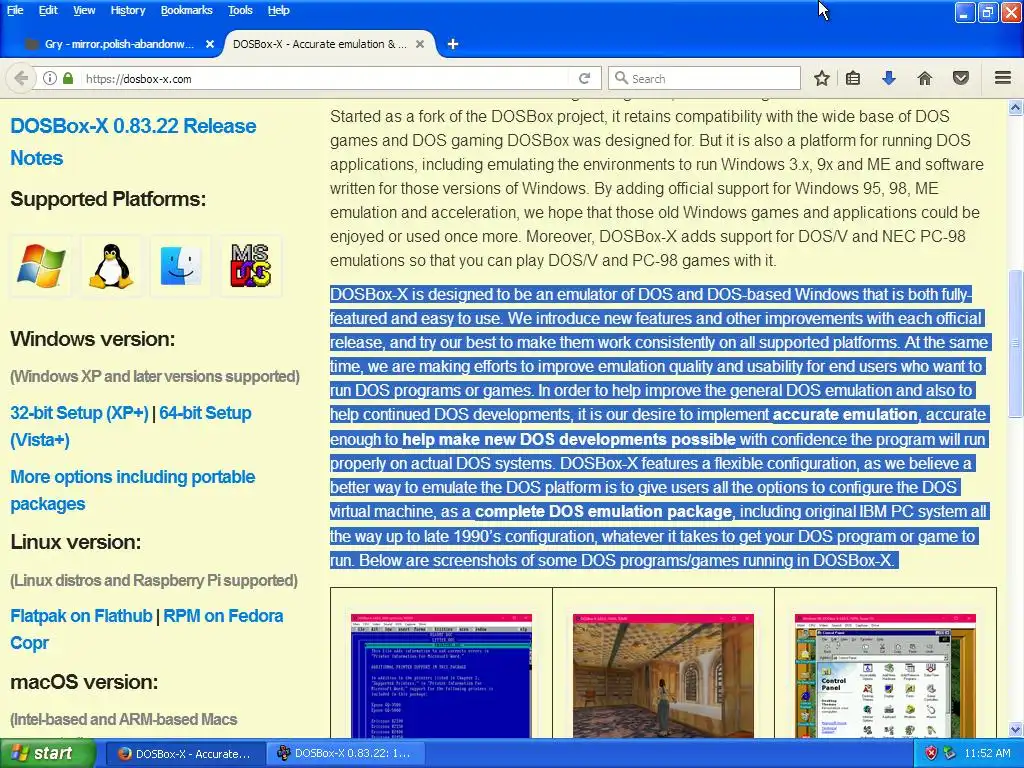Open the File menu
The image size is (1024, 768).
point(15,10)
